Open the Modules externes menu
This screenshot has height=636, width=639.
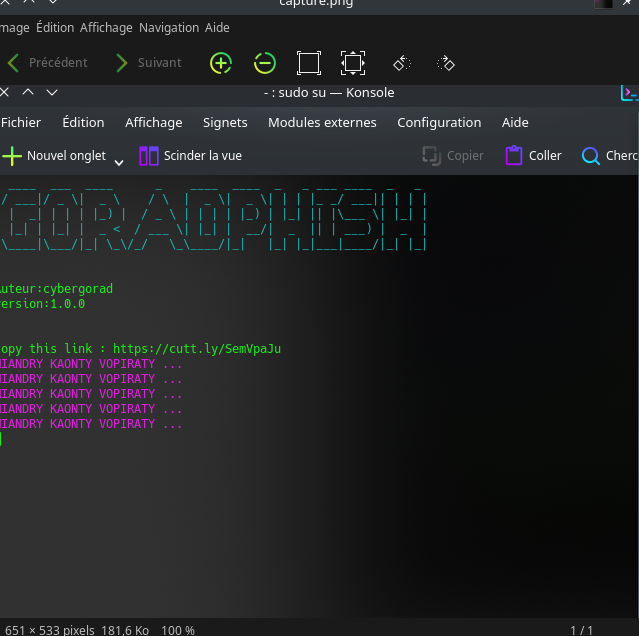[322, 123]
